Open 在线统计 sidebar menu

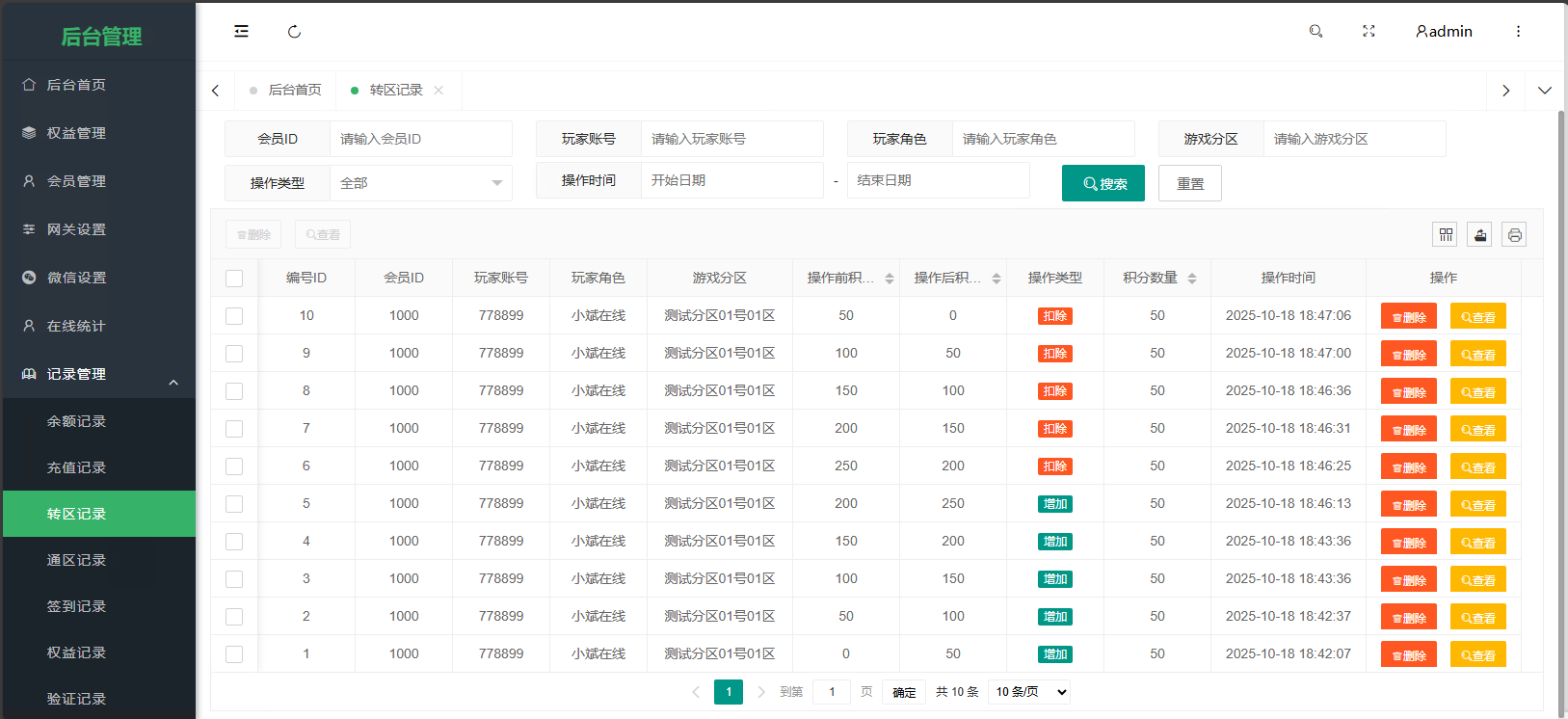(98, 326)
